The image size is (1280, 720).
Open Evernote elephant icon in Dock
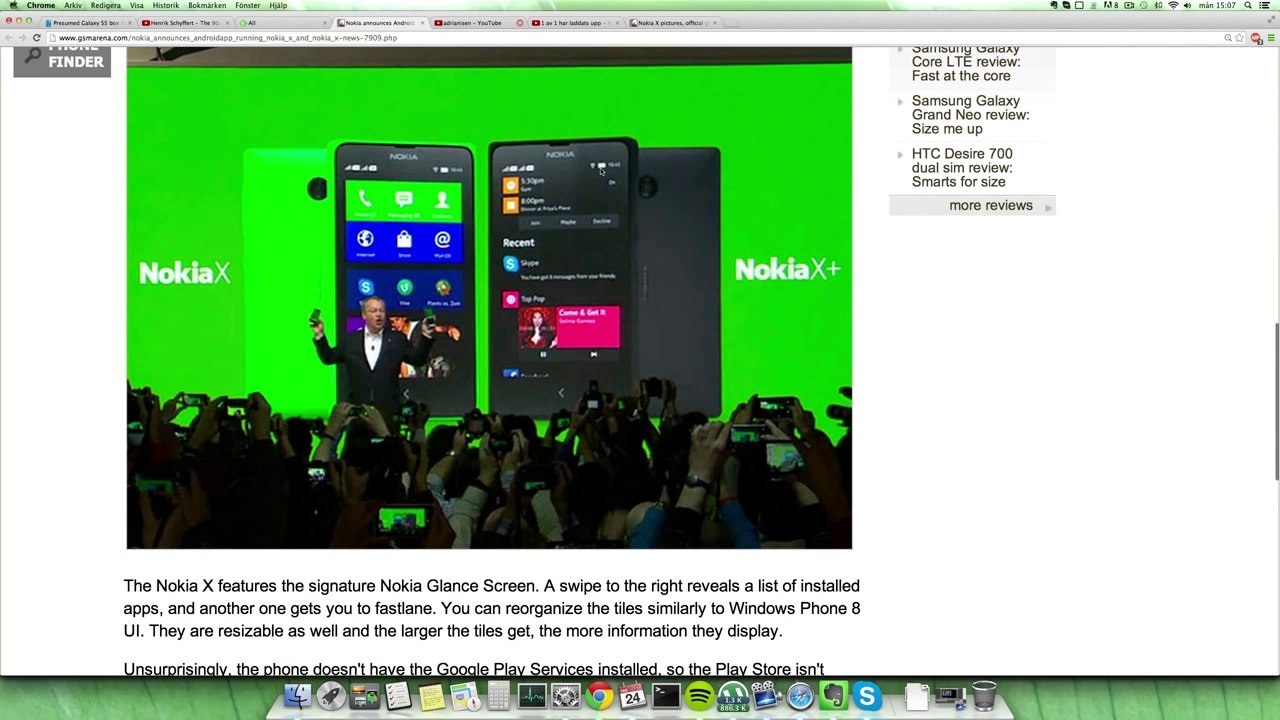coord(833,696)
